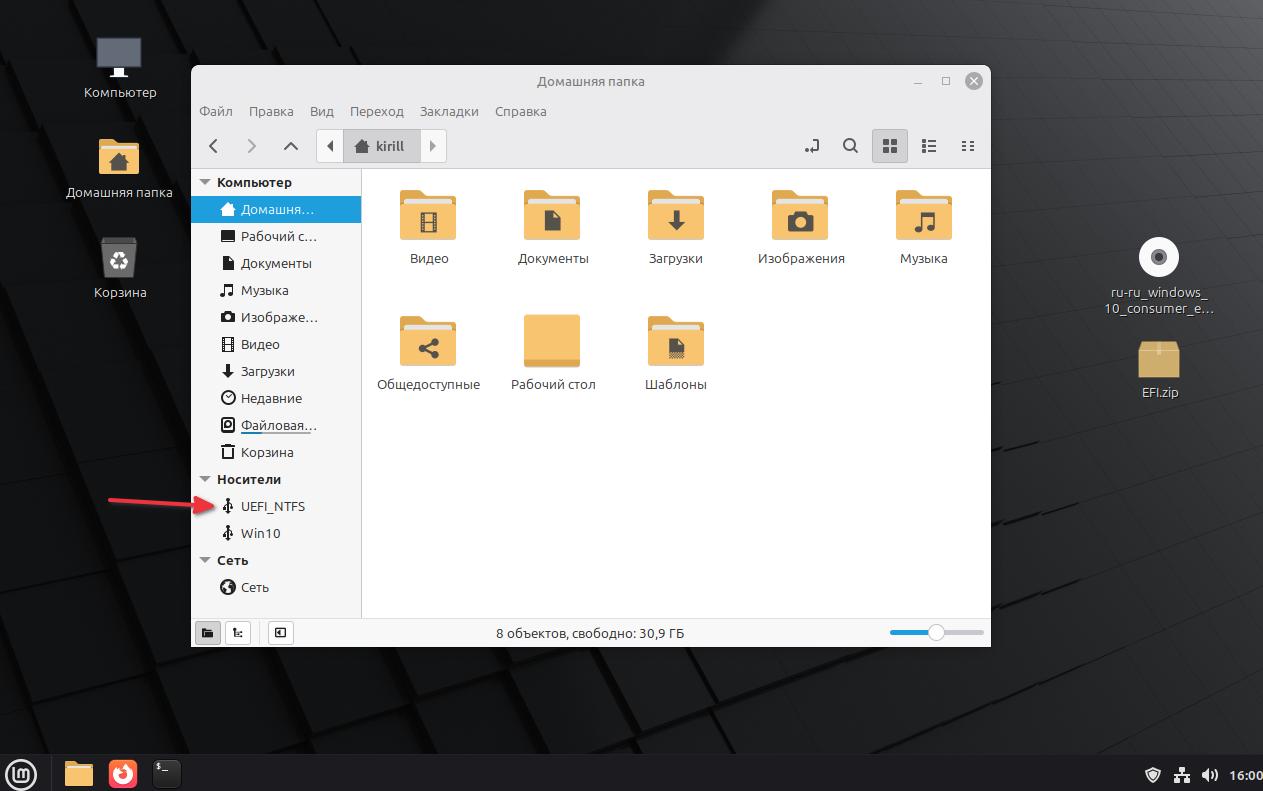Screen dimensions: 1263x791
Task: Open the UEFI_NTFS drive in sidebar
Action: click(x=272, y=506)
